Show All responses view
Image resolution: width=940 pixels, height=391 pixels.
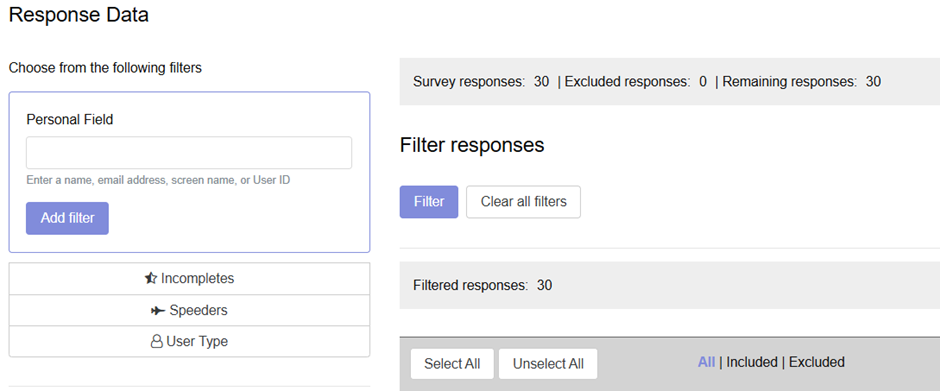pyautogui.click(x=706, y=362)
